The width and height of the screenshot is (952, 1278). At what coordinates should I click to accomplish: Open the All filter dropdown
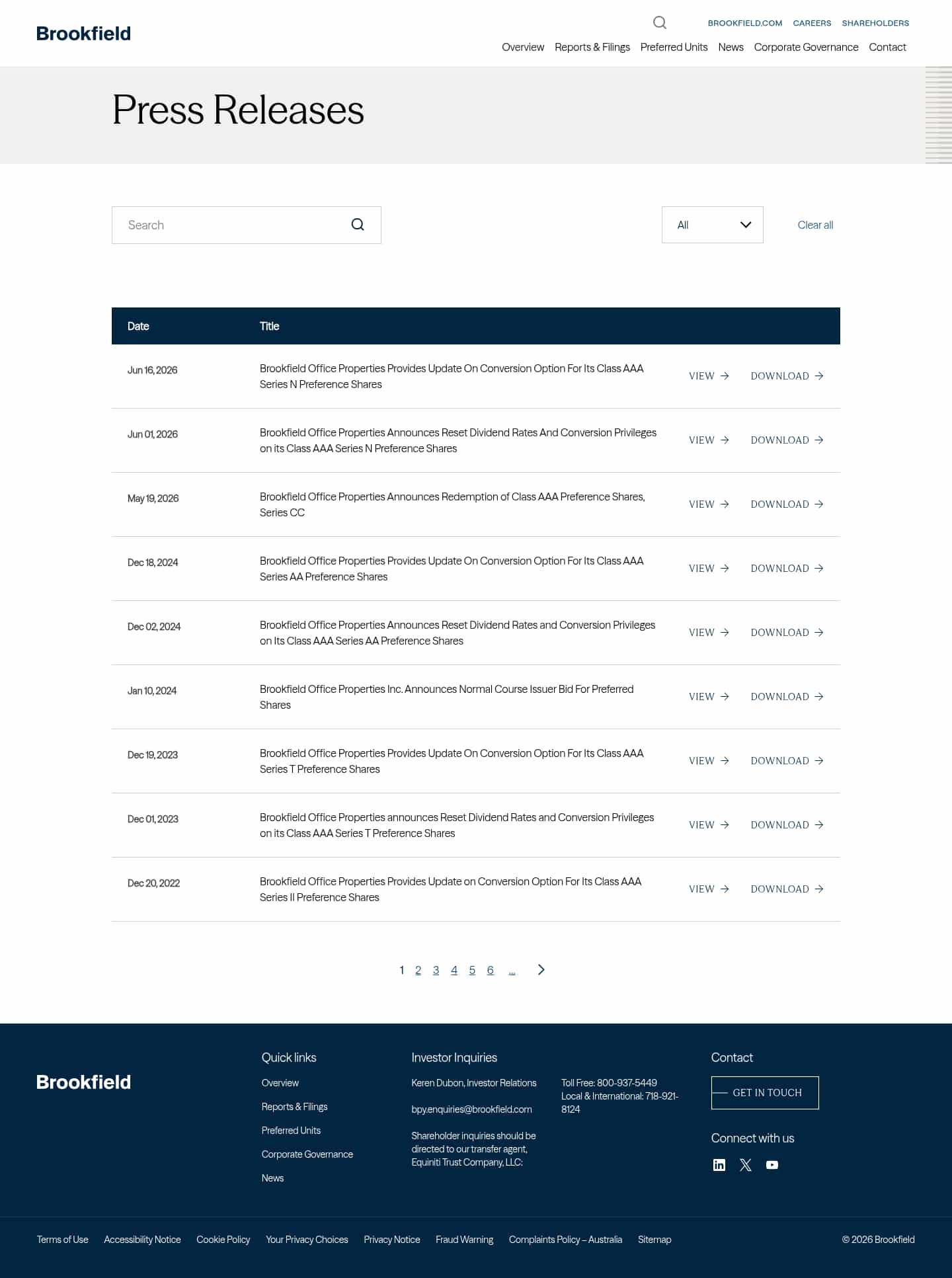click(713, 225)
